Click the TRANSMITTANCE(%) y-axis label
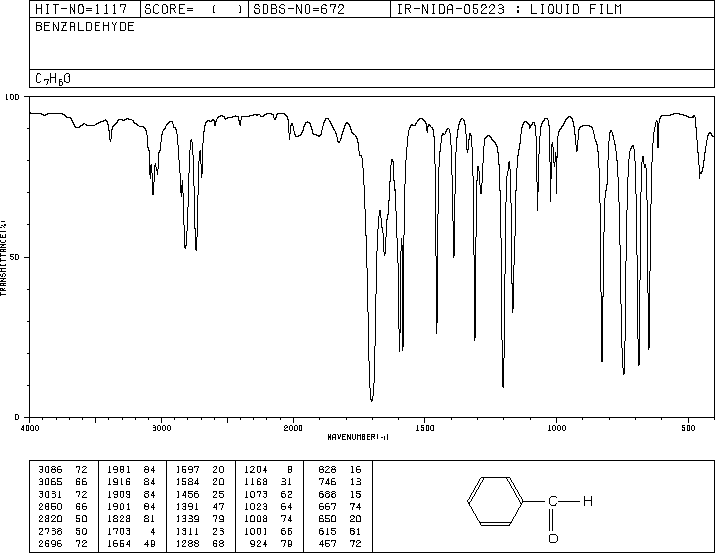The height and width of the screenshot is (553, 715). pyautogui.click(x=5, y=256)
